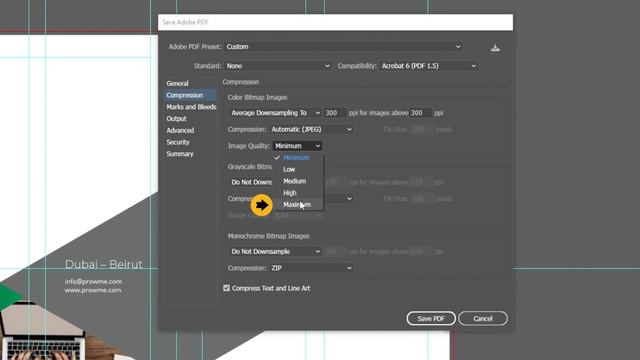The image size is (640, 360).
Task: Select the Output category
Action: 176,119
